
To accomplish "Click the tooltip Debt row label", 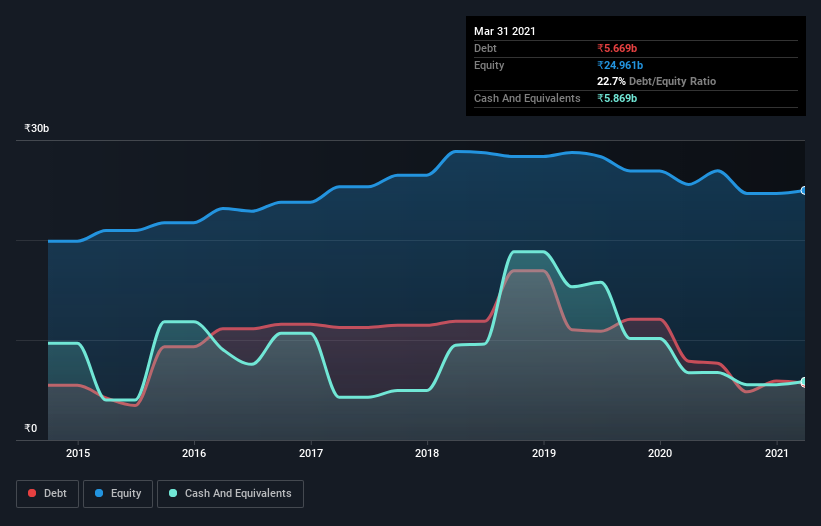I will pyautogui.click(x=485, y=48).
